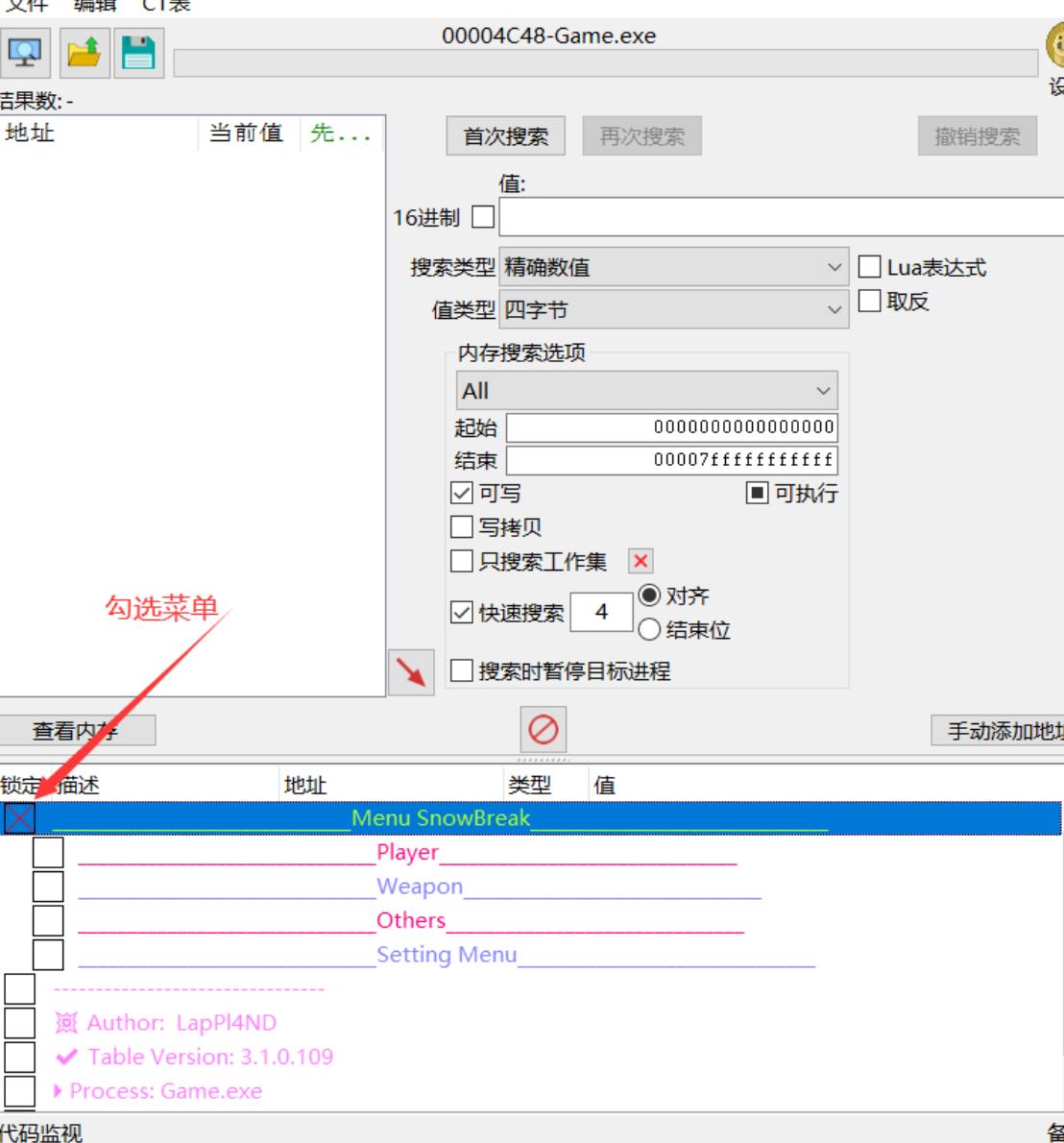This screenshot has width=1064, height=1143.
Task: Tick the Author LapPl4ND row checkbox
Action: pos(19,1023)
